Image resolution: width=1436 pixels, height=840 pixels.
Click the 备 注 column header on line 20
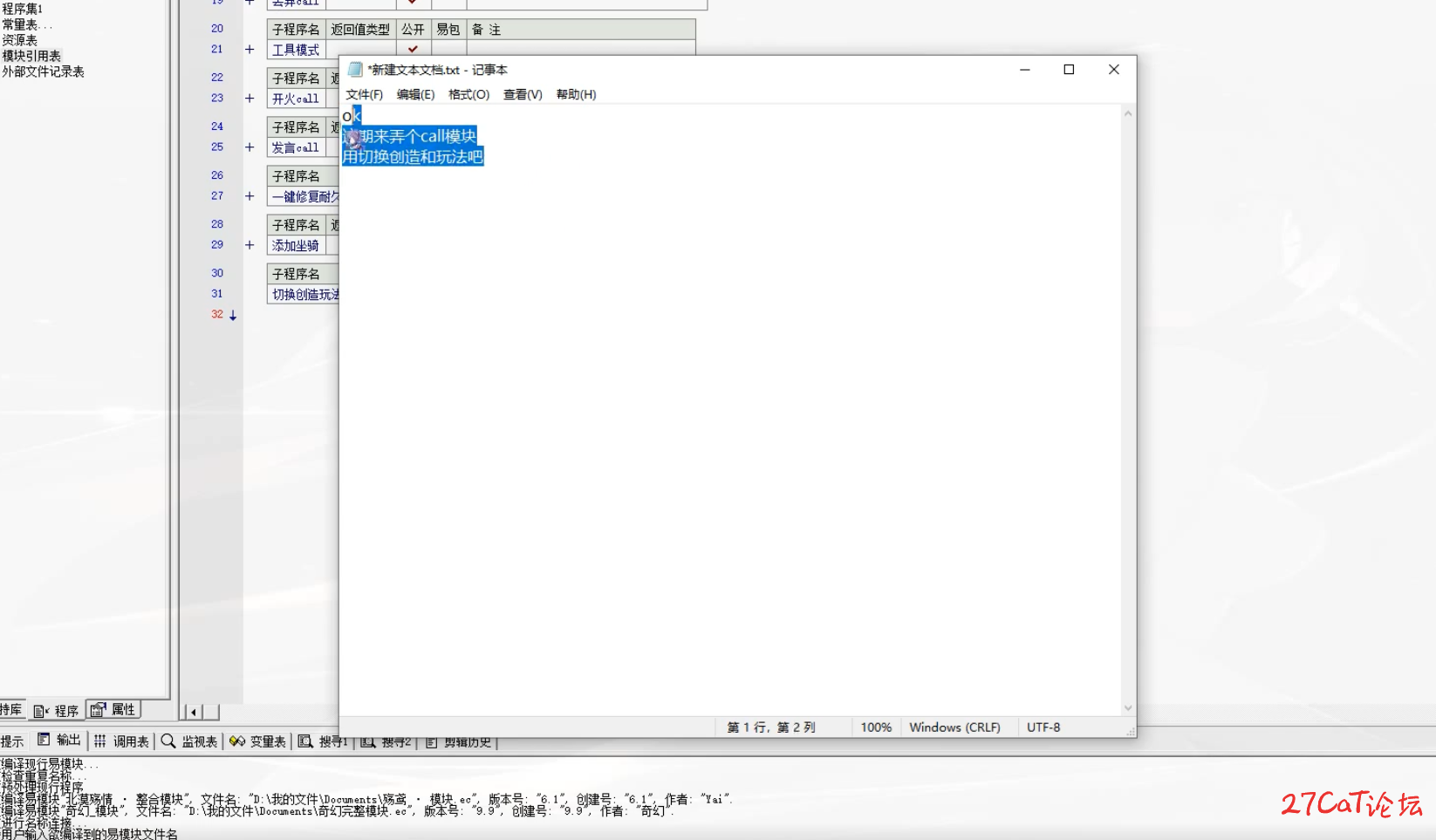(581, 30)
